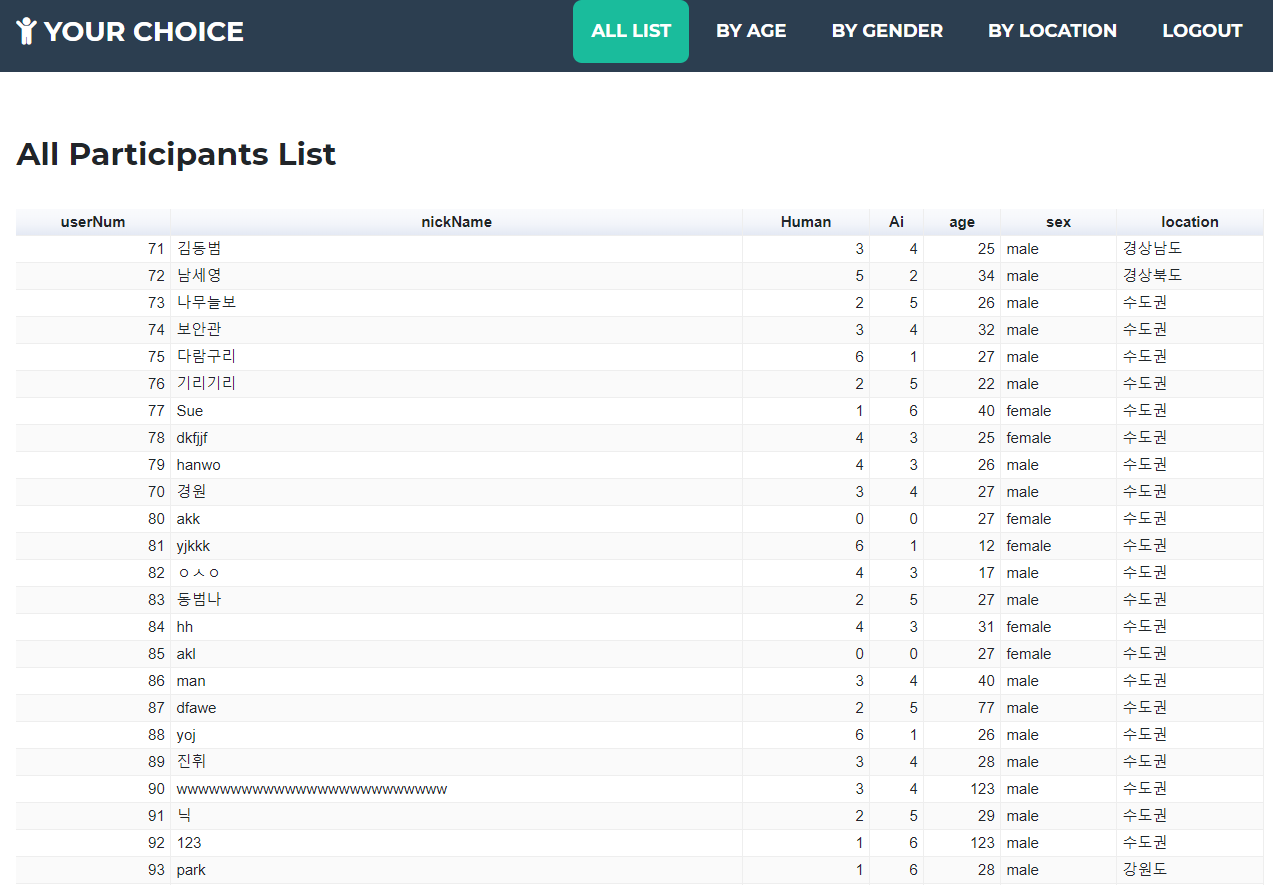1273x885 pixels.
Task: Click the nickname 123
Action: [189, 843]
